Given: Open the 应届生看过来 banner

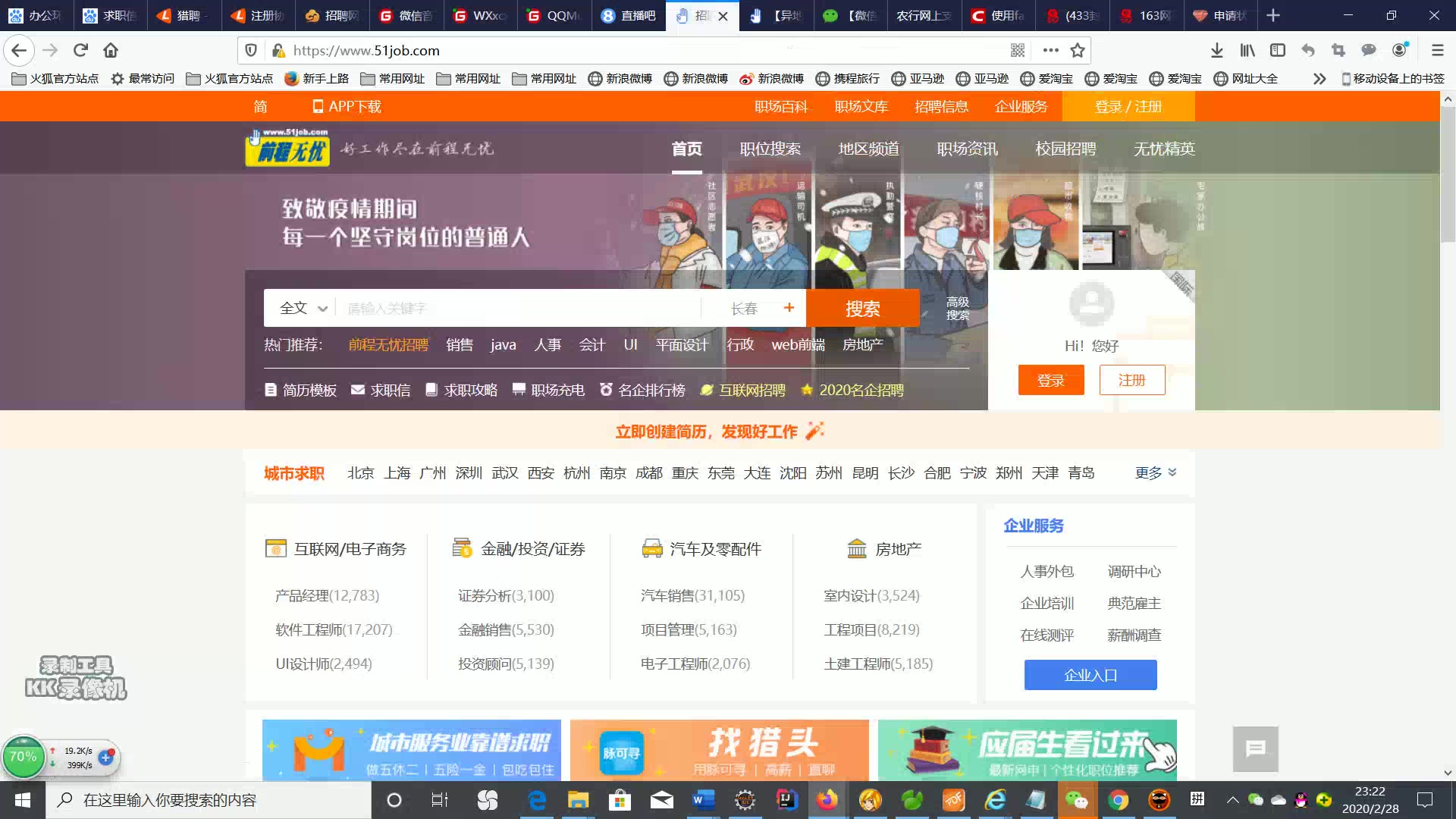Looking at the screenshot, I should click(1028, 750).
